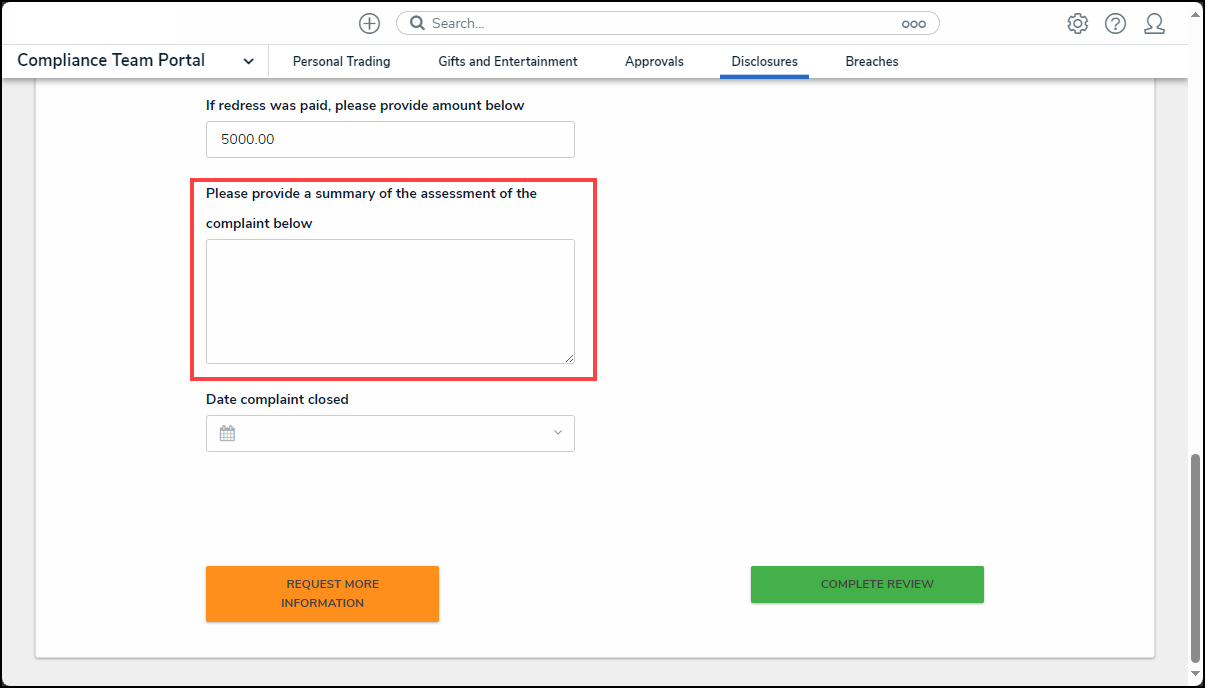Switch to the Personal Trading tab
1205x688 pixels.
pos(341,61)
